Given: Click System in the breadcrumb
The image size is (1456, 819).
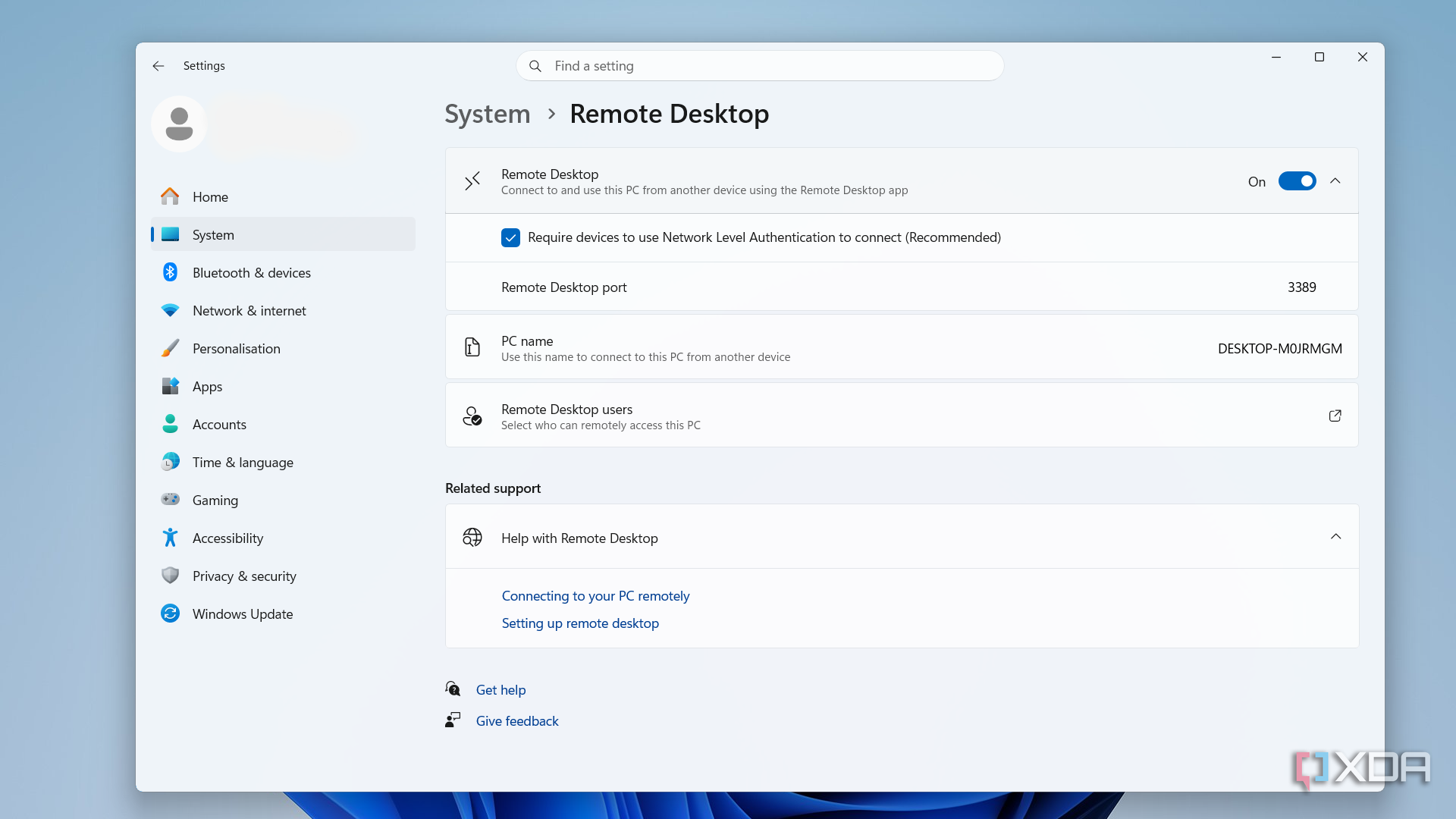Looking at the screenshot, I should point(488,114).
